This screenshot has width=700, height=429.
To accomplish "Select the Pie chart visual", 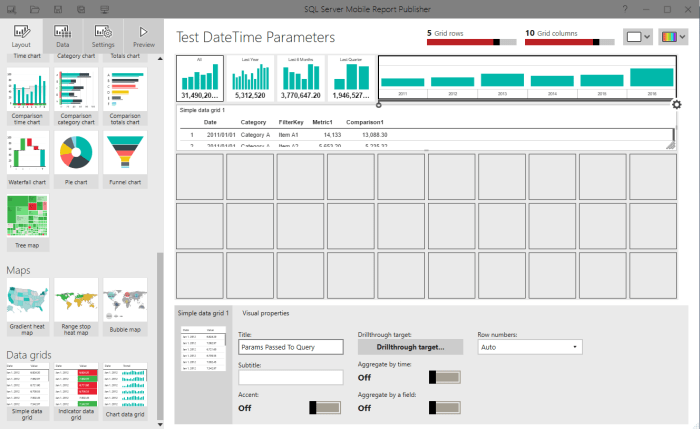I will tap(76, 159).
